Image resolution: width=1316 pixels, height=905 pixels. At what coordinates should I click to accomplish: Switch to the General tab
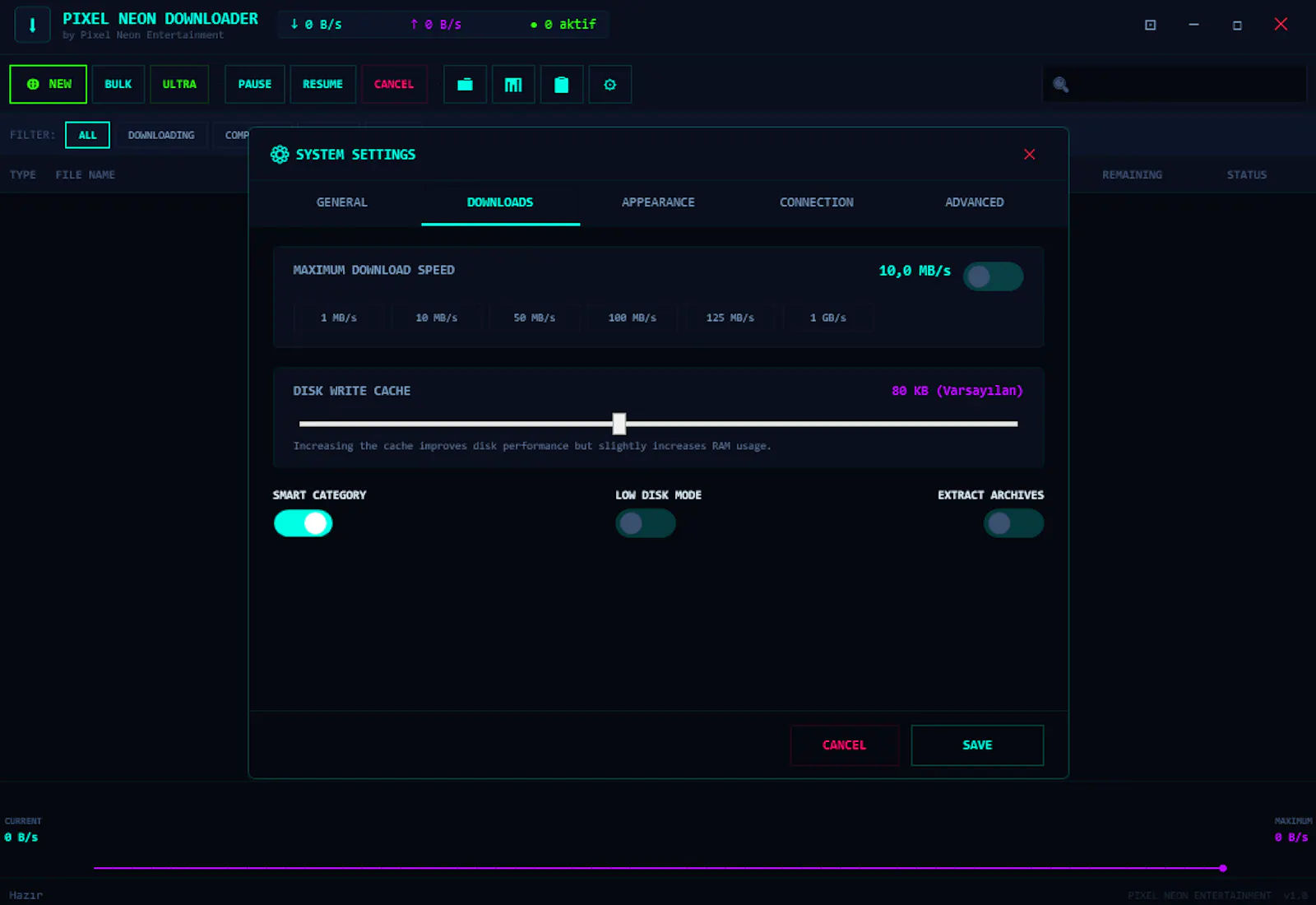tap(342, 202)
